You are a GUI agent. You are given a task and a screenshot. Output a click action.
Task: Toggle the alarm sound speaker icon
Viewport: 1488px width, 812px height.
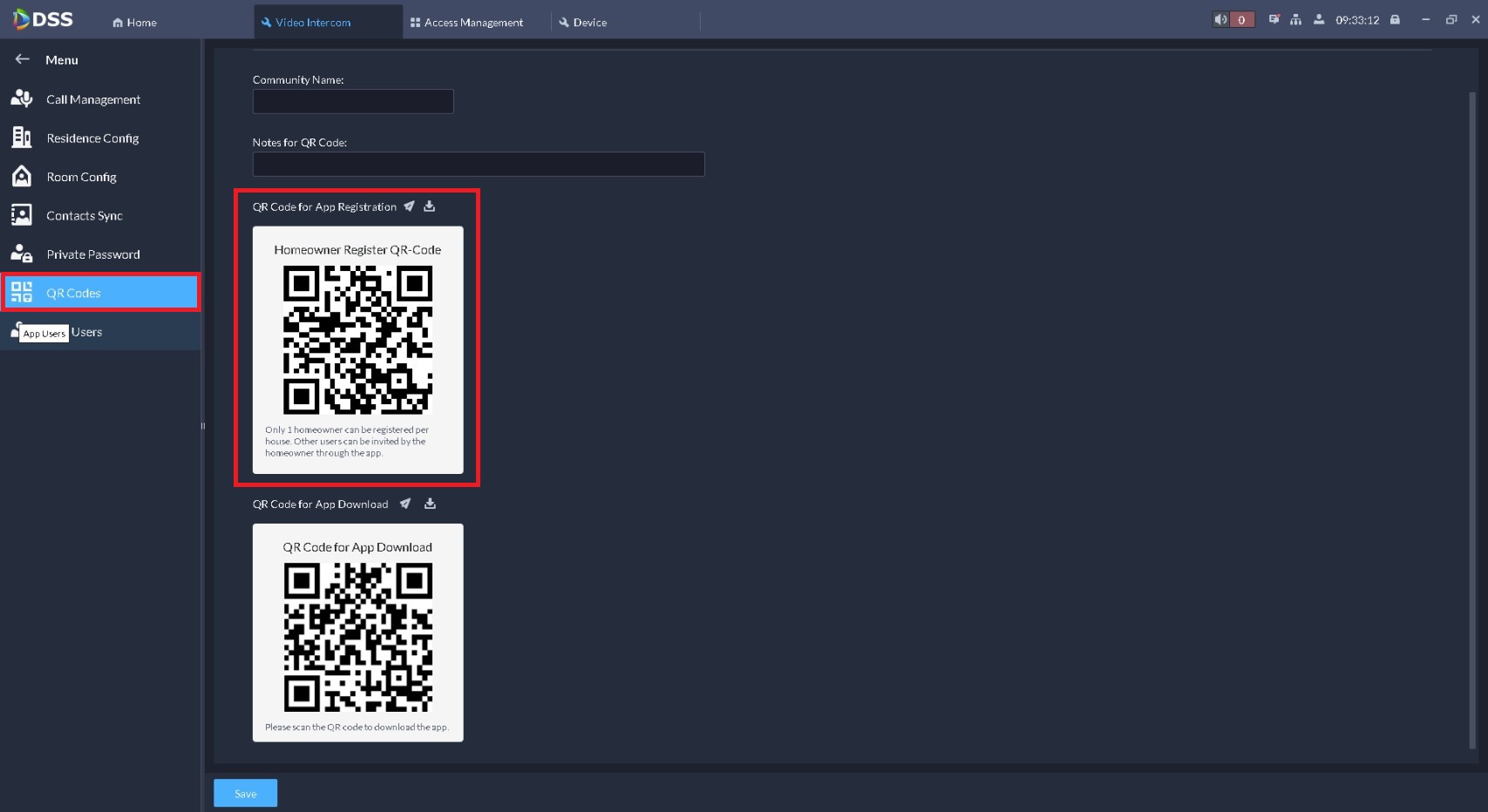tap(1220, 19)
